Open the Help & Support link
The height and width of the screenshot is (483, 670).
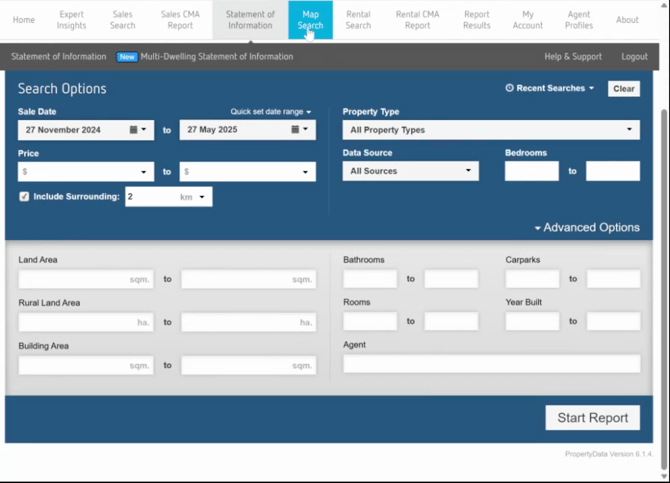573,57
